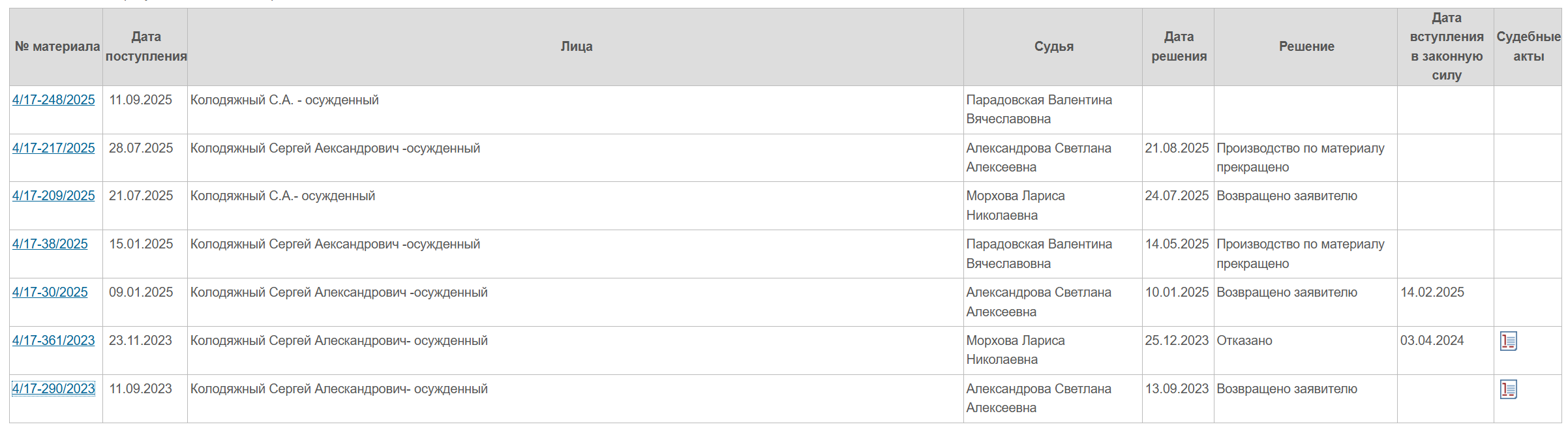Open material 4/17-38/2025
Screen dimensions: 1568x433
[50, 244]
